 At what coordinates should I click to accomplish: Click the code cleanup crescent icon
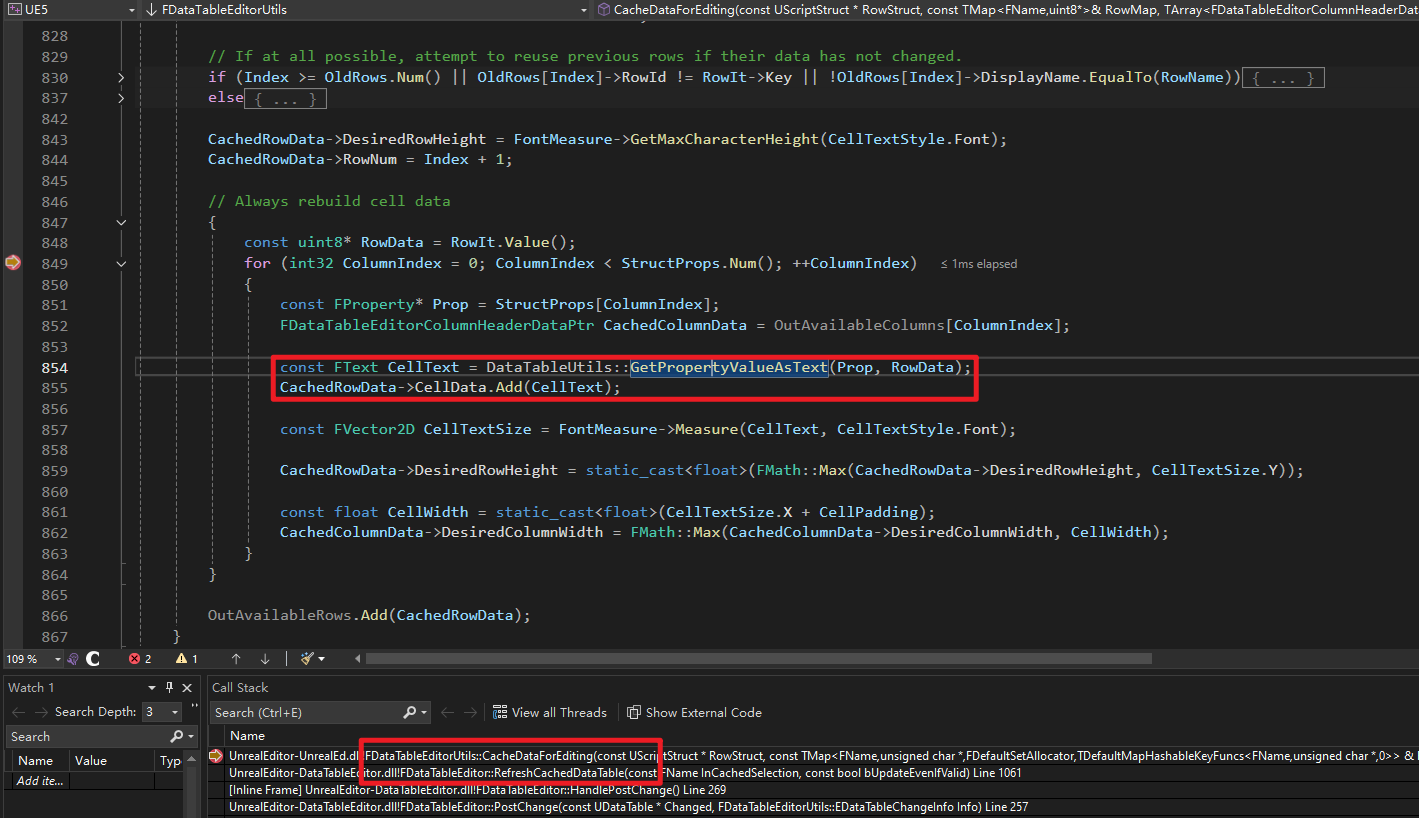pos(93,659)
